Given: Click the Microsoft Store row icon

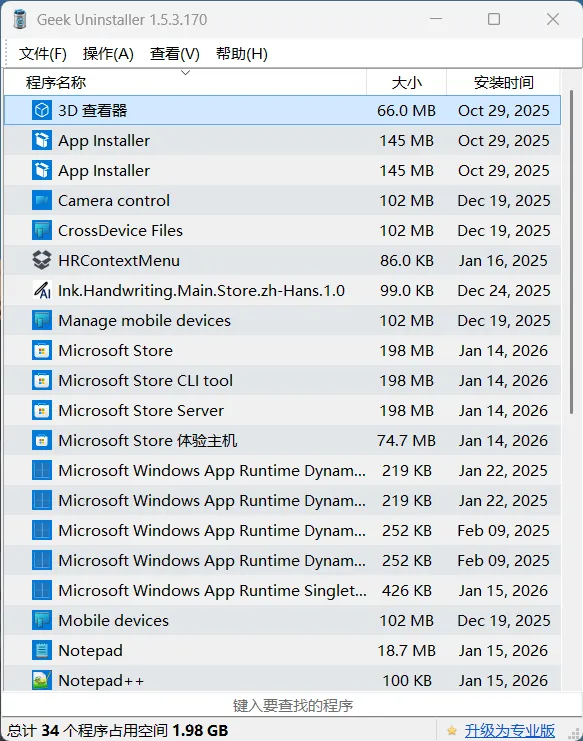Looking at the screenshot, I should (42, 351).
